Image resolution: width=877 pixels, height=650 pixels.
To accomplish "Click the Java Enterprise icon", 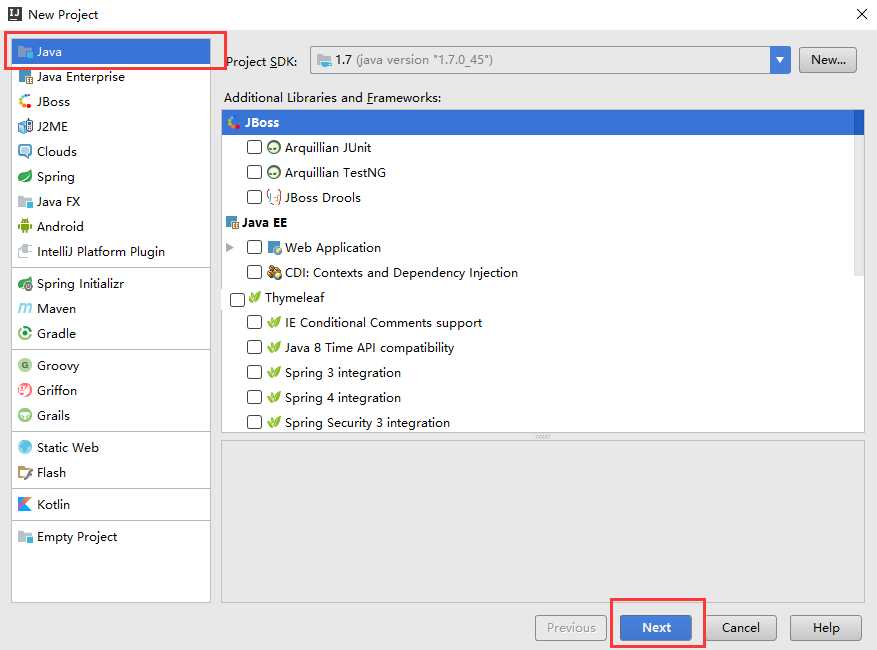I will [x=25, y=77].
